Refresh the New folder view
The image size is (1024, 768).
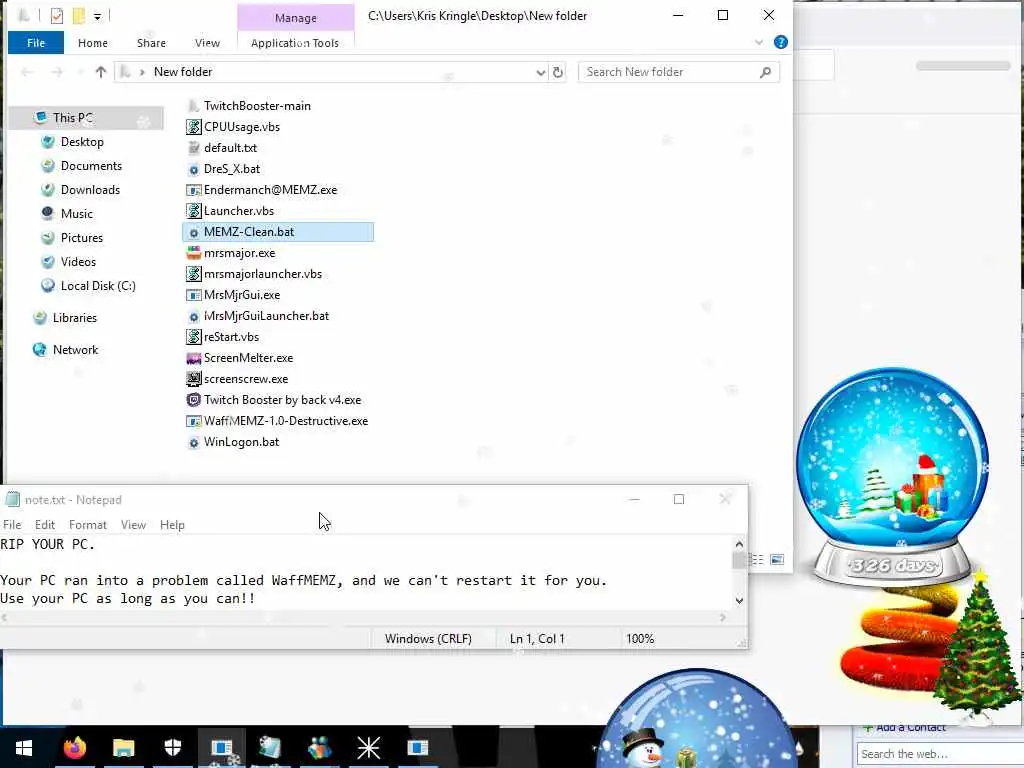(558, 72)
